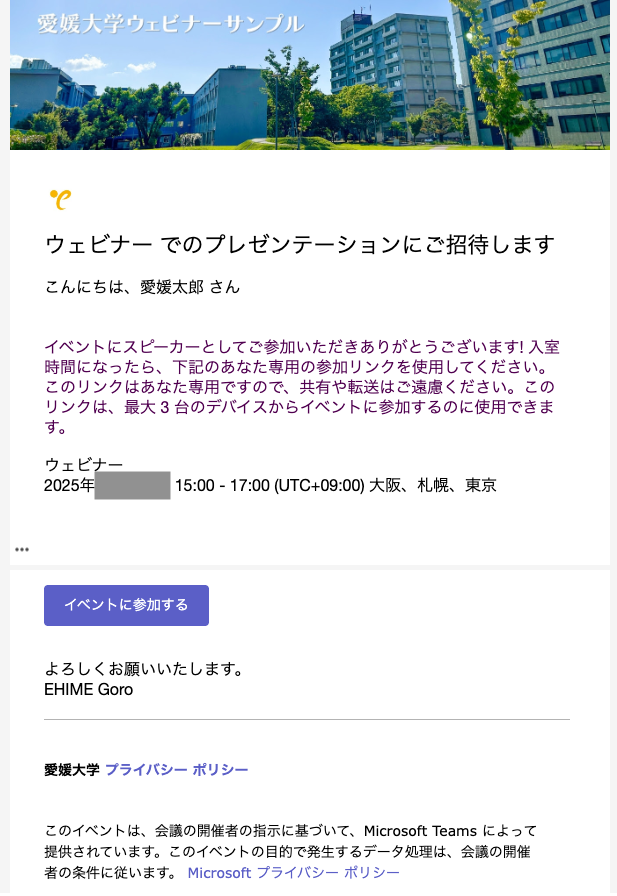This screenshot has height=896, width=617.
Task: Click the ご招待します invitation heading
Action: [x=300, y=244]
